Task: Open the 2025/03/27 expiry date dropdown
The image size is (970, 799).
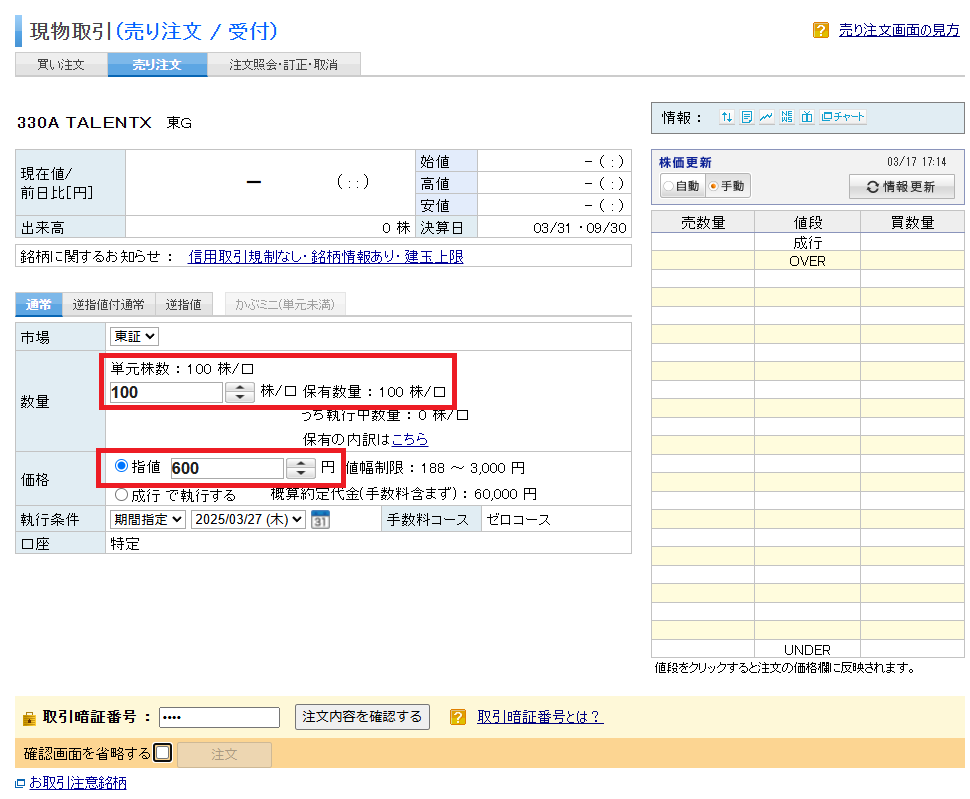Action: (x=248, y=519)
